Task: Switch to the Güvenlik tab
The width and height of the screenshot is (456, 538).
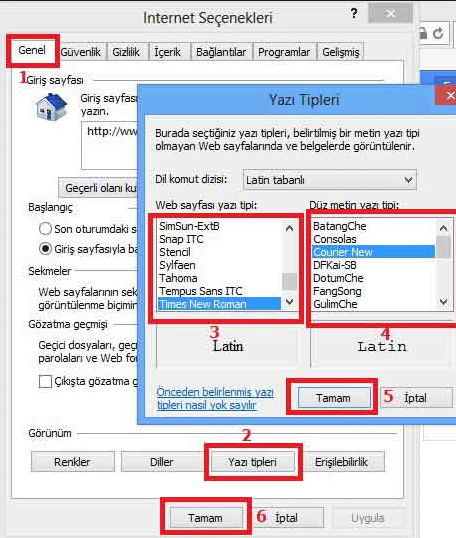Action: [x=80, y=52]
